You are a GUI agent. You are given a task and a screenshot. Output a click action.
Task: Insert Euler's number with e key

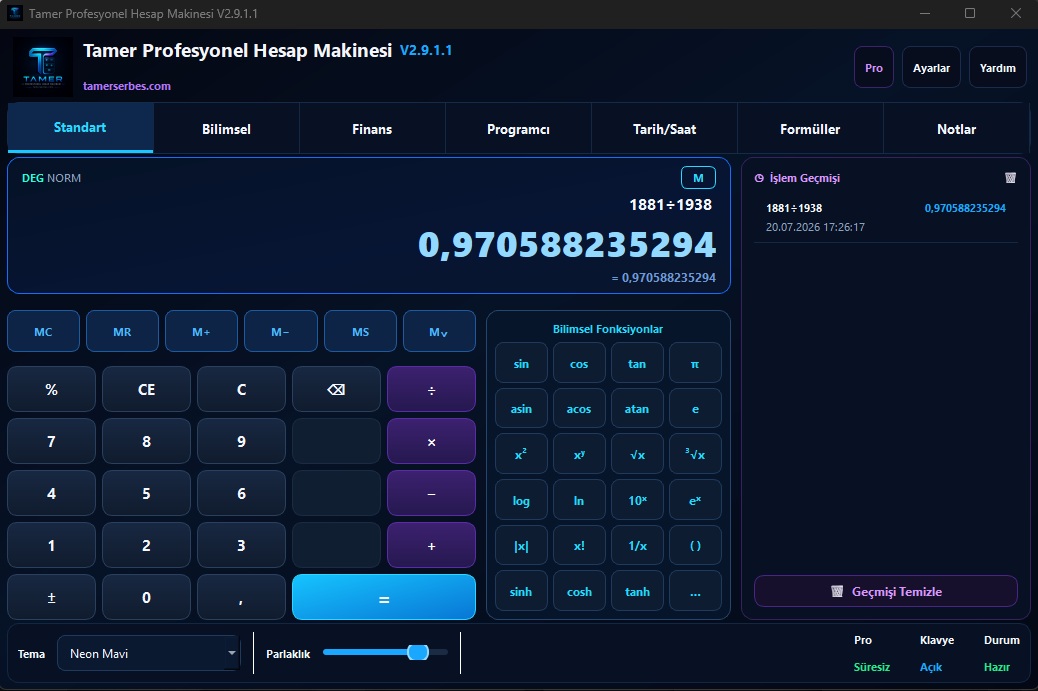[x=695, y=409]
